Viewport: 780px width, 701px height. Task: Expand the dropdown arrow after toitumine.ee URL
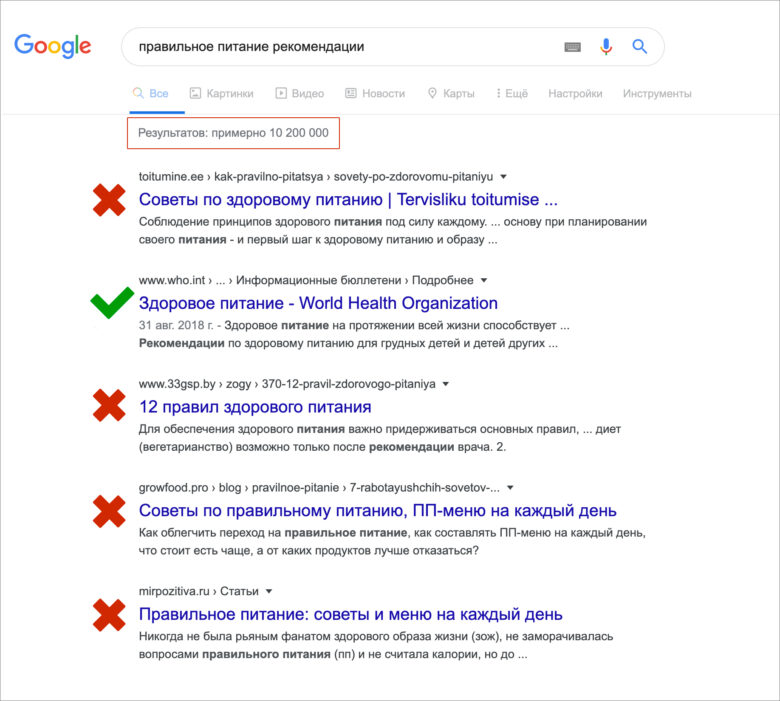point(503,176)
